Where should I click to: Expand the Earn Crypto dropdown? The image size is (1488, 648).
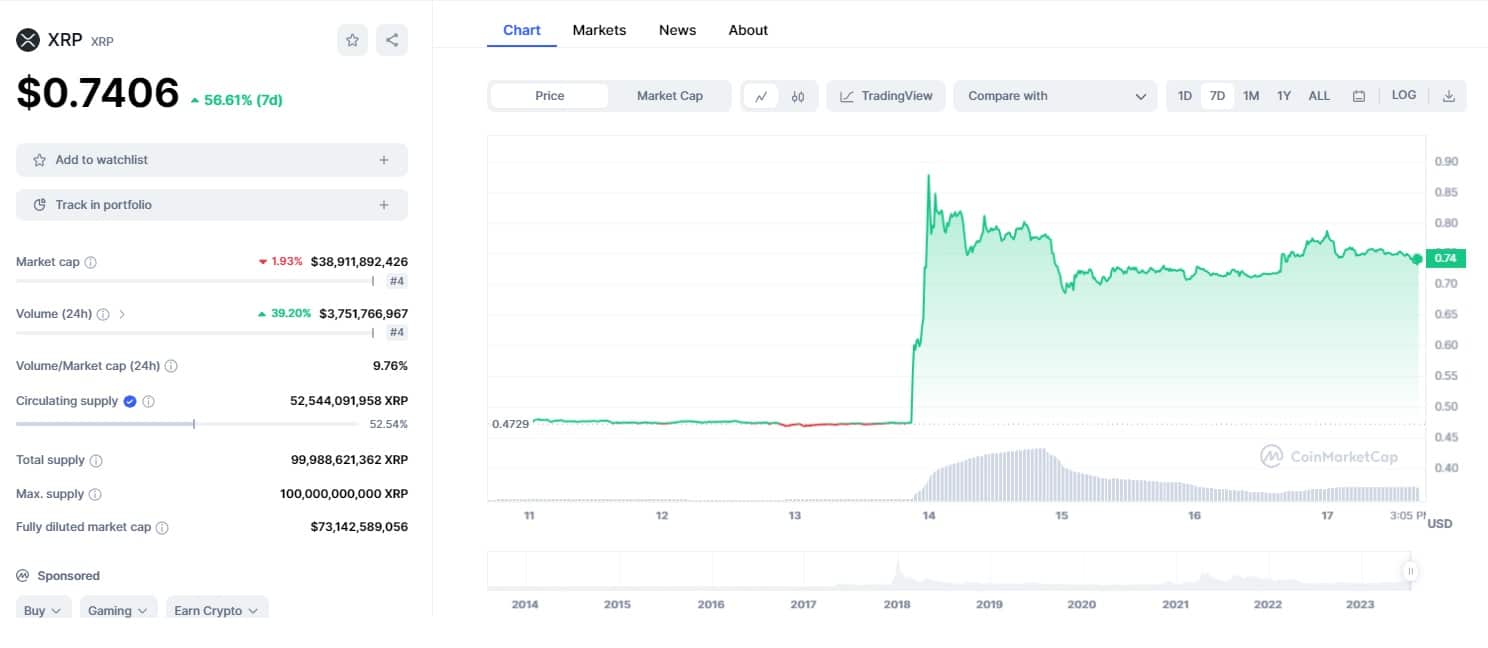click(x=217, y=610)
